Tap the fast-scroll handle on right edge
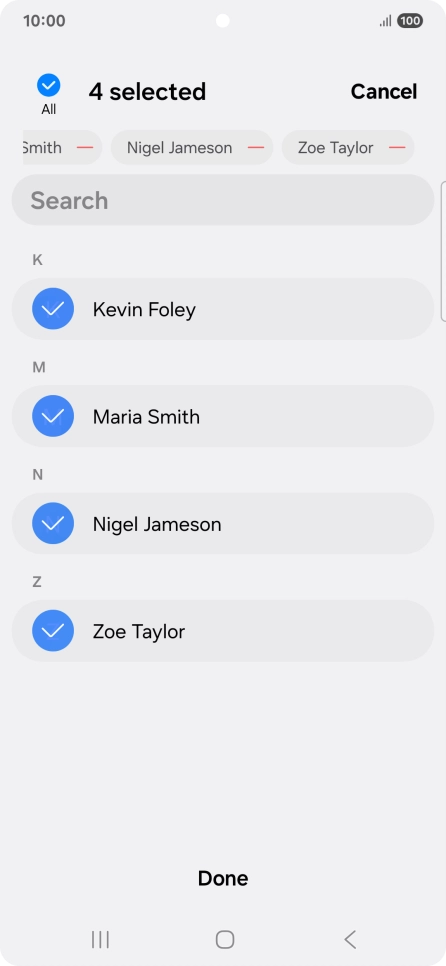The image size is (446, 966). (443, 251)
